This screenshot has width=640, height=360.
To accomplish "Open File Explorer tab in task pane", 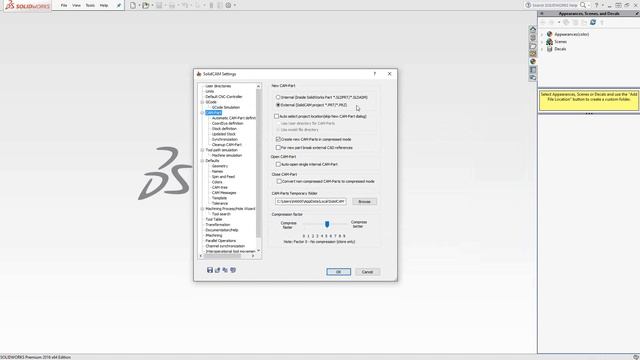I will (x=533, y=45).
